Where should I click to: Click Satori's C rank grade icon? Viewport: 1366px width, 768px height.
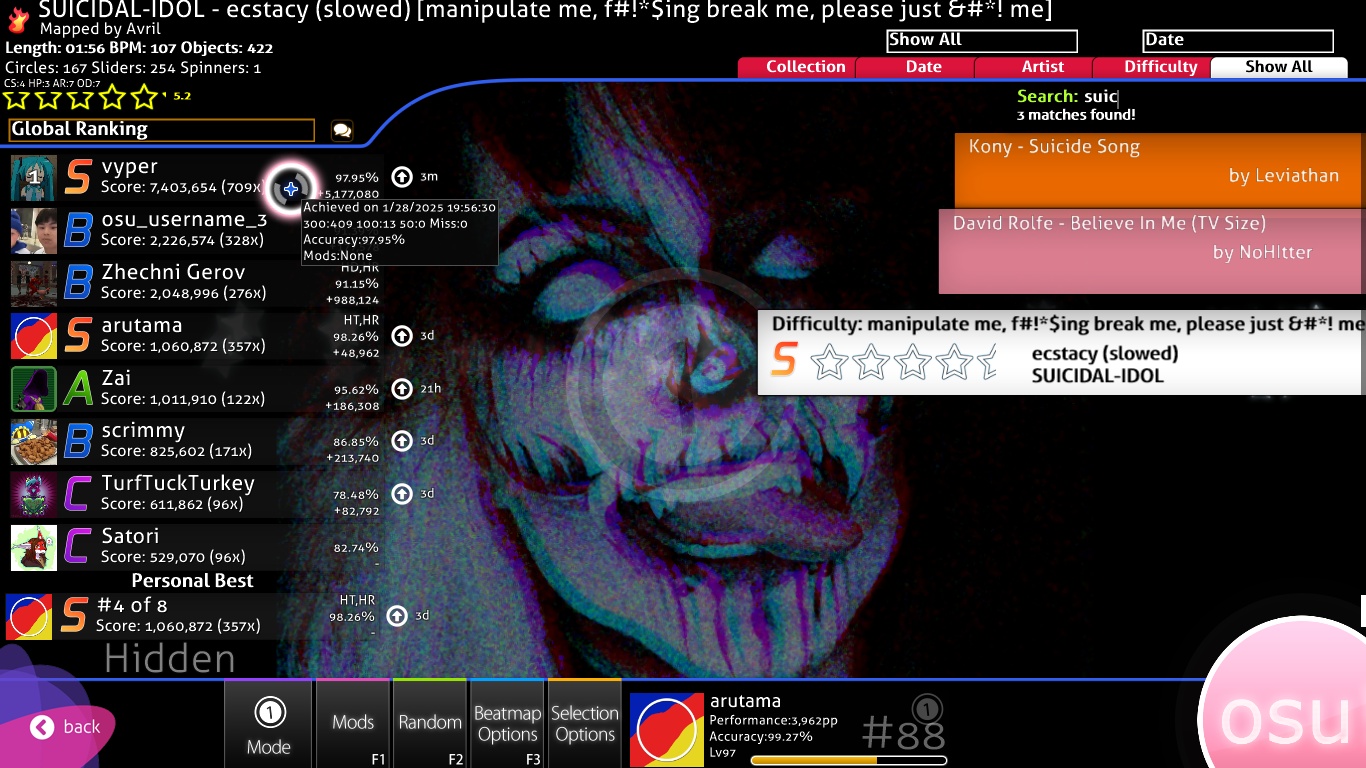[78, 547]
